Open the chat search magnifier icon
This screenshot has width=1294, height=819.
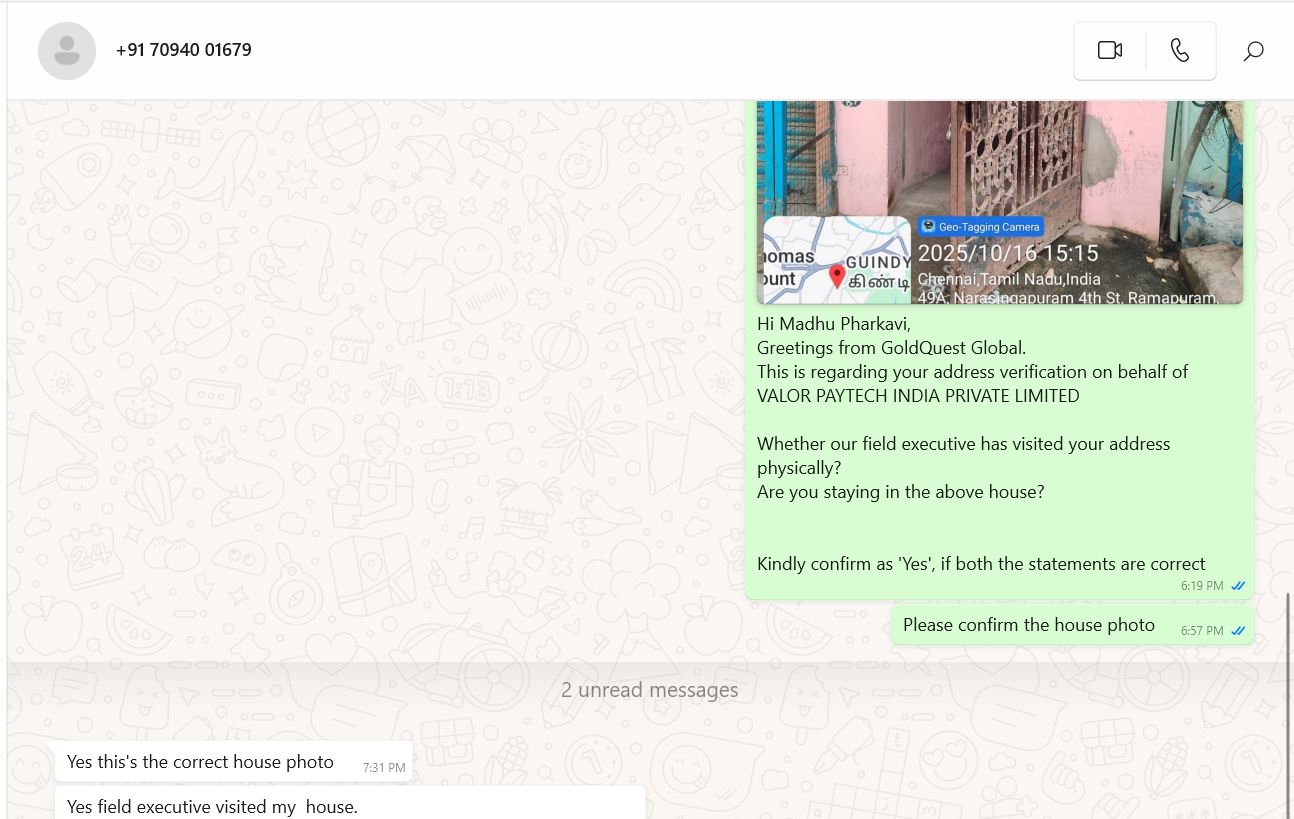(x=1253, y=51)
